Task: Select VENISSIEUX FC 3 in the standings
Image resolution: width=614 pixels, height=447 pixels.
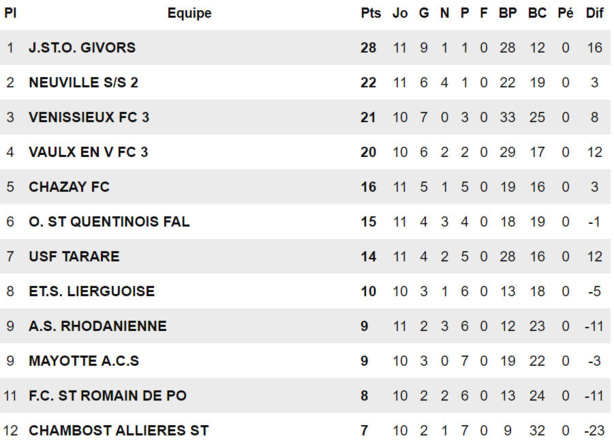Action: 89,118
